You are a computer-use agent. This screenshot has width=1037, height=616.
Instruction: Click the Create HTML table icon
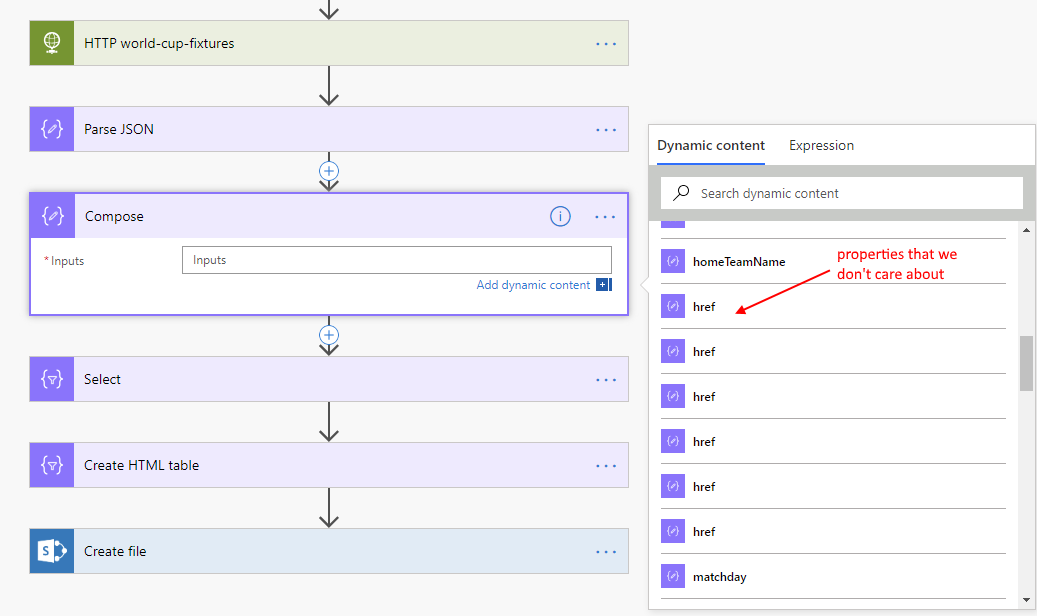point(52,465)
